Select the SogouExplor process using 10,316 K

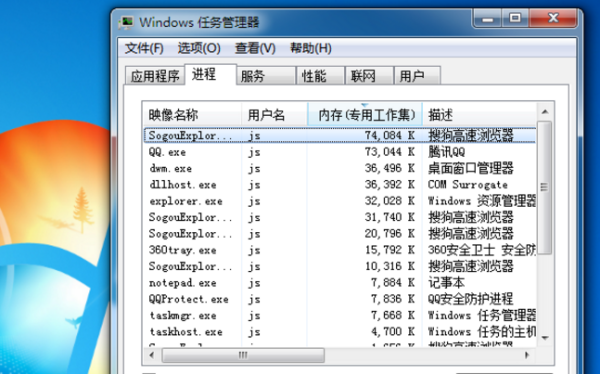tap(340, 266)
